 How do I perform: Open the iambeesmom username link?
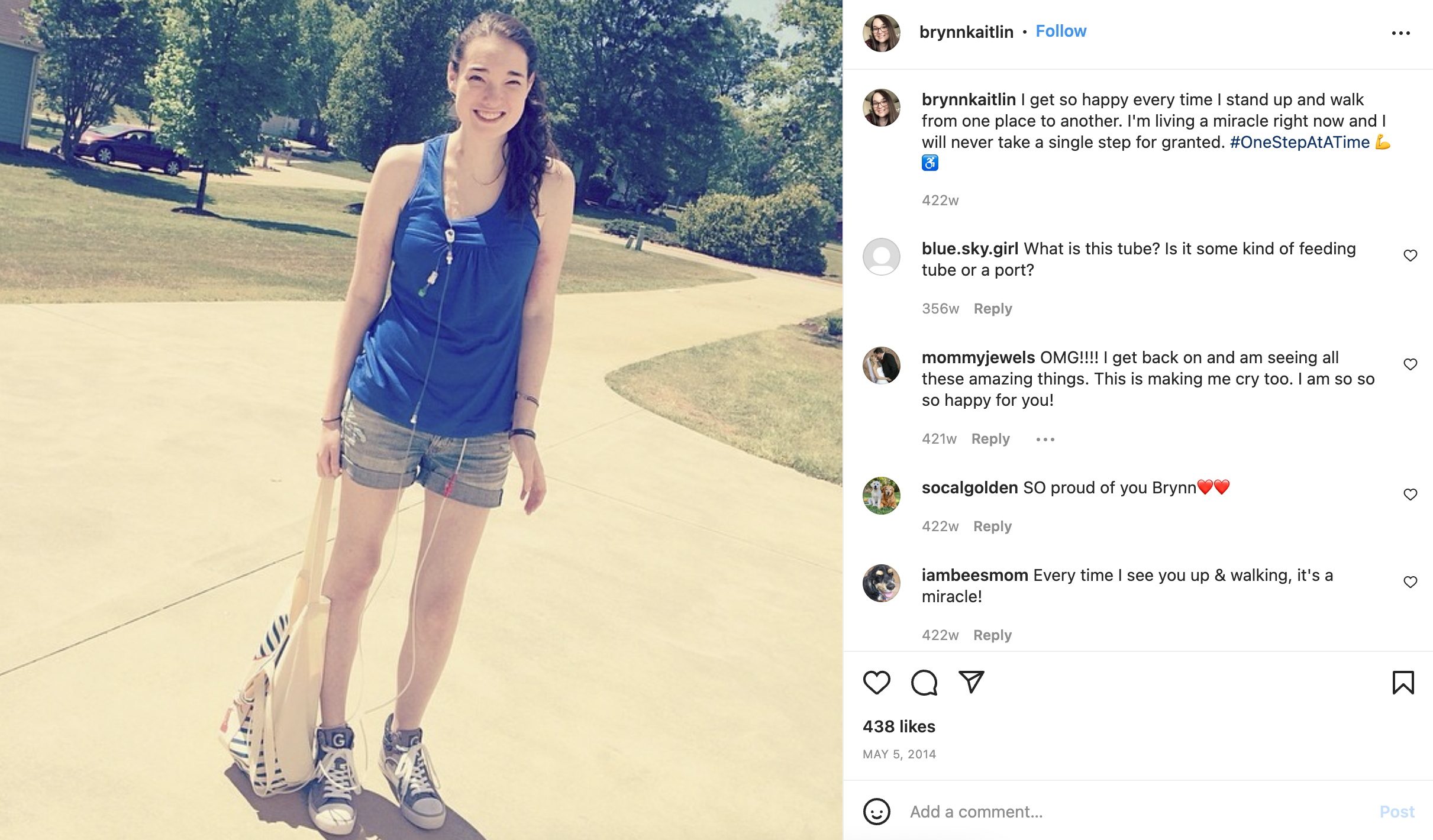[974, 576]
